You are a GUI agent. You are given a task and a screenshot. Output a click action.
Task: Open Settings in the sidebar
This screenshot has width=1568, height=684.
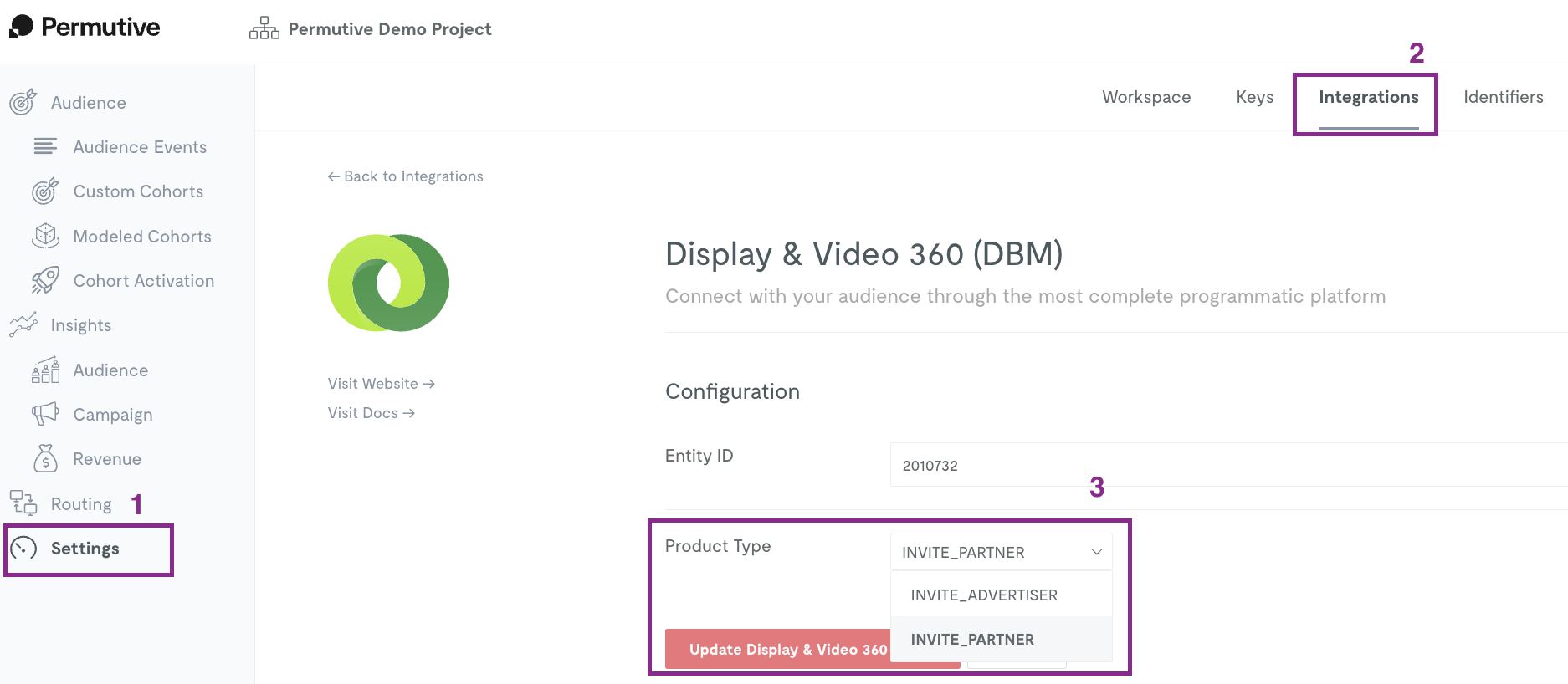click(85, 549)
